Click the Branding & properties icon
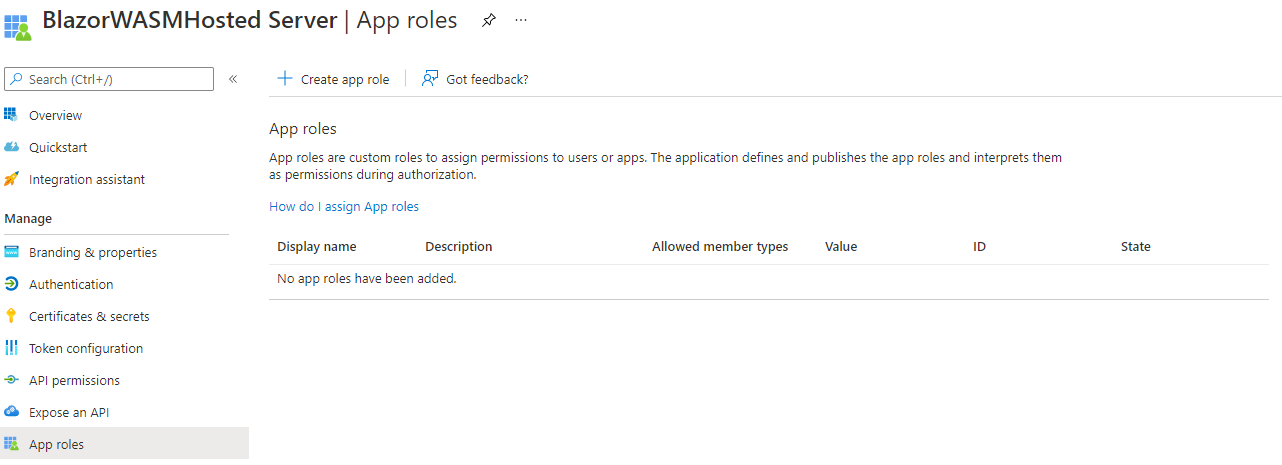1282x465 pixels. pos(11,252)
